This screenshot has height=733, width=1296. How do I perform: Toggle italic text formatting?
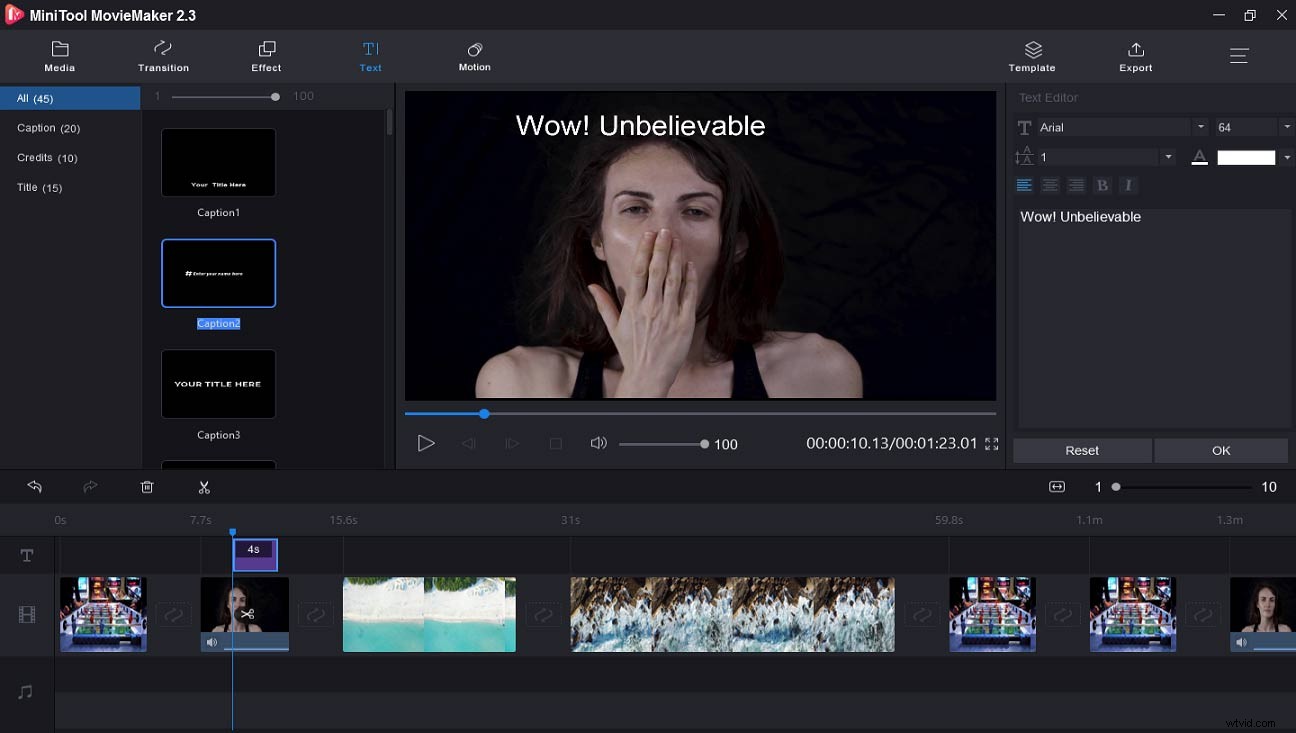[x=1128, y=185]
